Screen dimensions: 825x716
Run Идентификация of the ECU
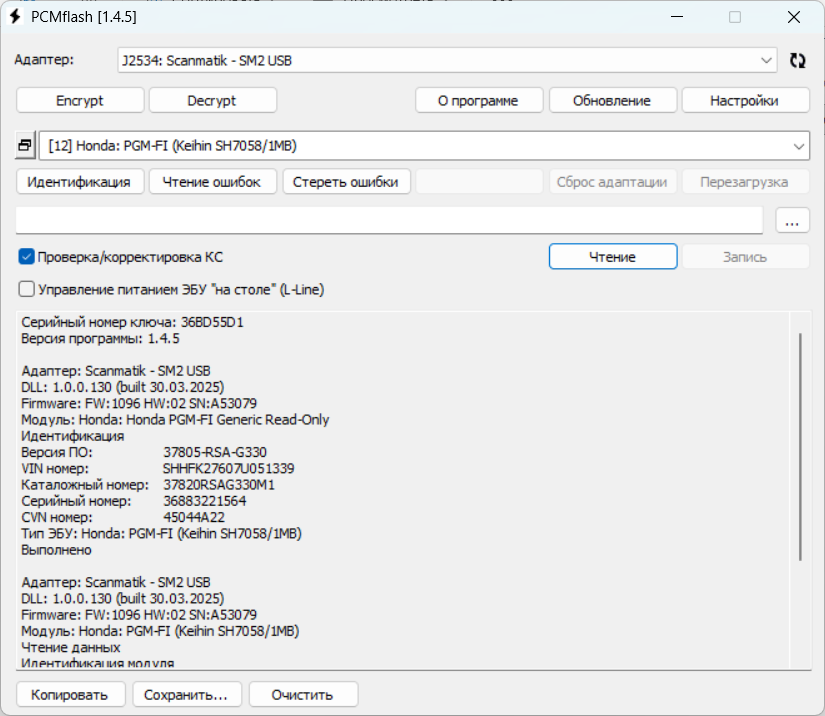point(80,182)
